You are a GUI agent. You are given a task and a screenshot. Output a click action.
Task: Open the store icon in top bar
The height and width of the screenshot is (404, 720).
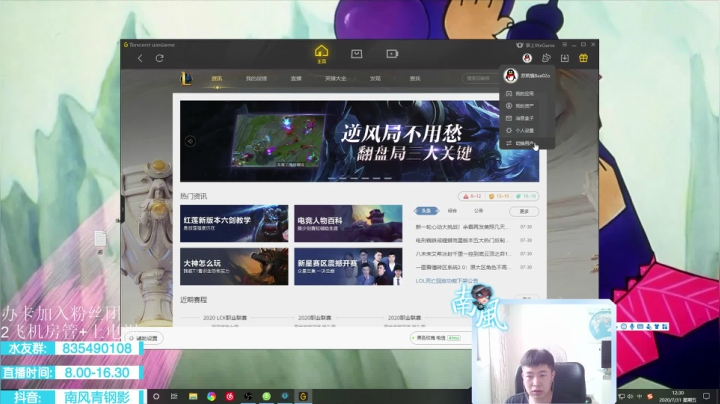point(356,54)
